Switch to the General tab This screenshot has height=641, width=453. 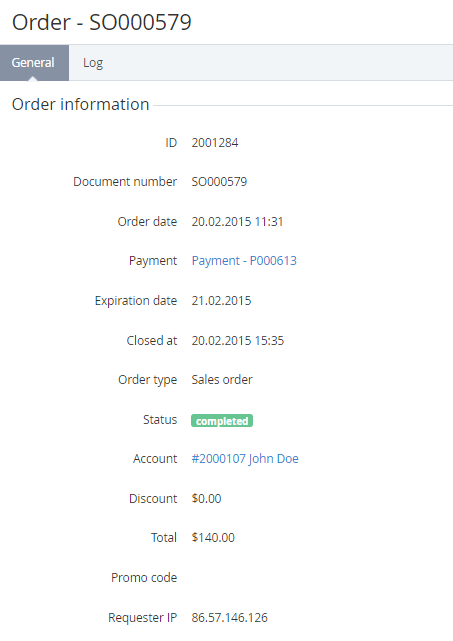tap(34, 63)
